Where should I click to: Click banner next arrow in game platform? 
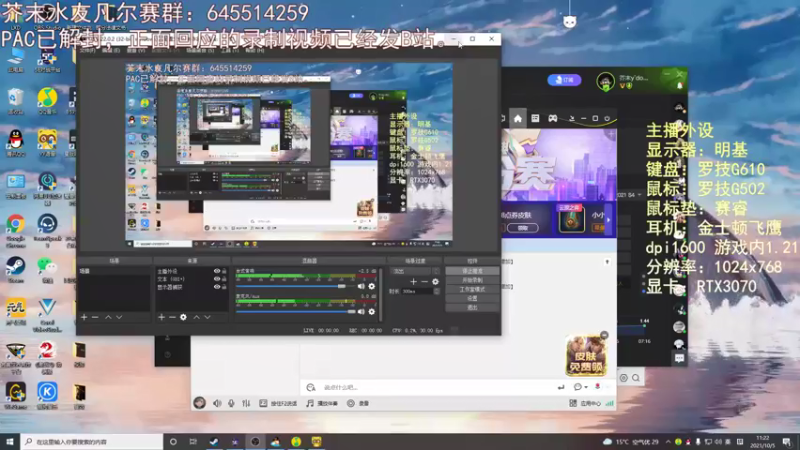pos(608,220)
